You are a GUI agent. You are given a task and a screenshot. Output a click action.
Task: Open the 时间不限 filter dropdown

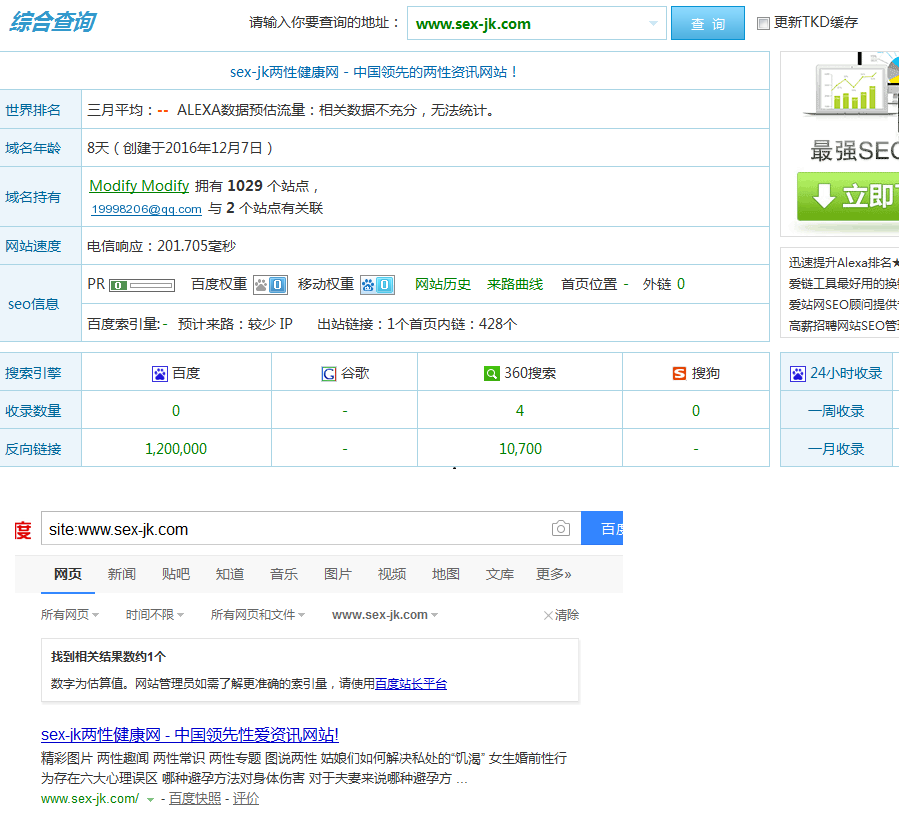pos(154,615)
